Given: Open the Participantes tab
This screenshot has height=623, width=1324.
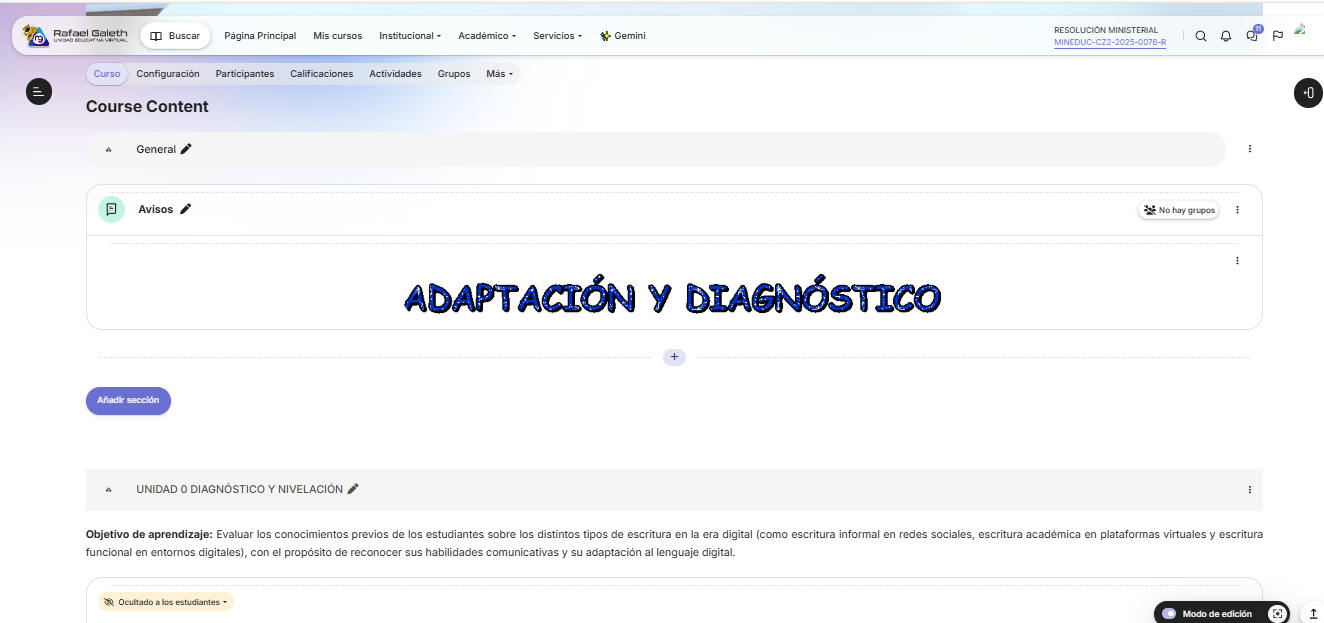Looking at the screenshot, I should point(244,74).
